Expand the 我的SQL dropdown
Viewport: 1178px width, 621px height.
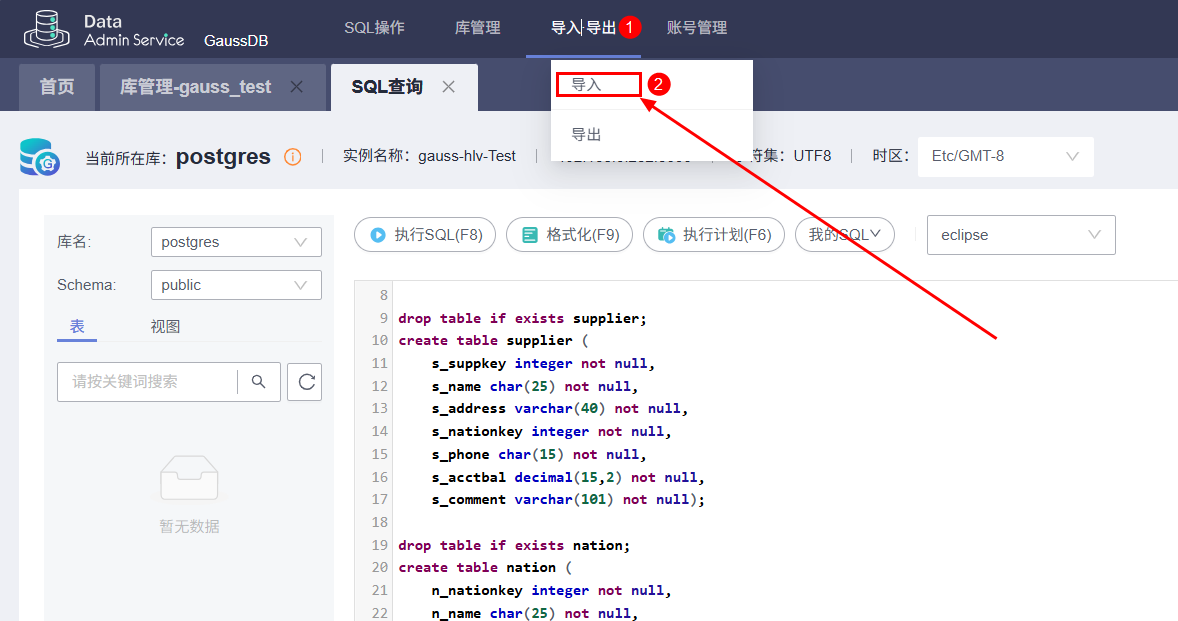(844, 235)
